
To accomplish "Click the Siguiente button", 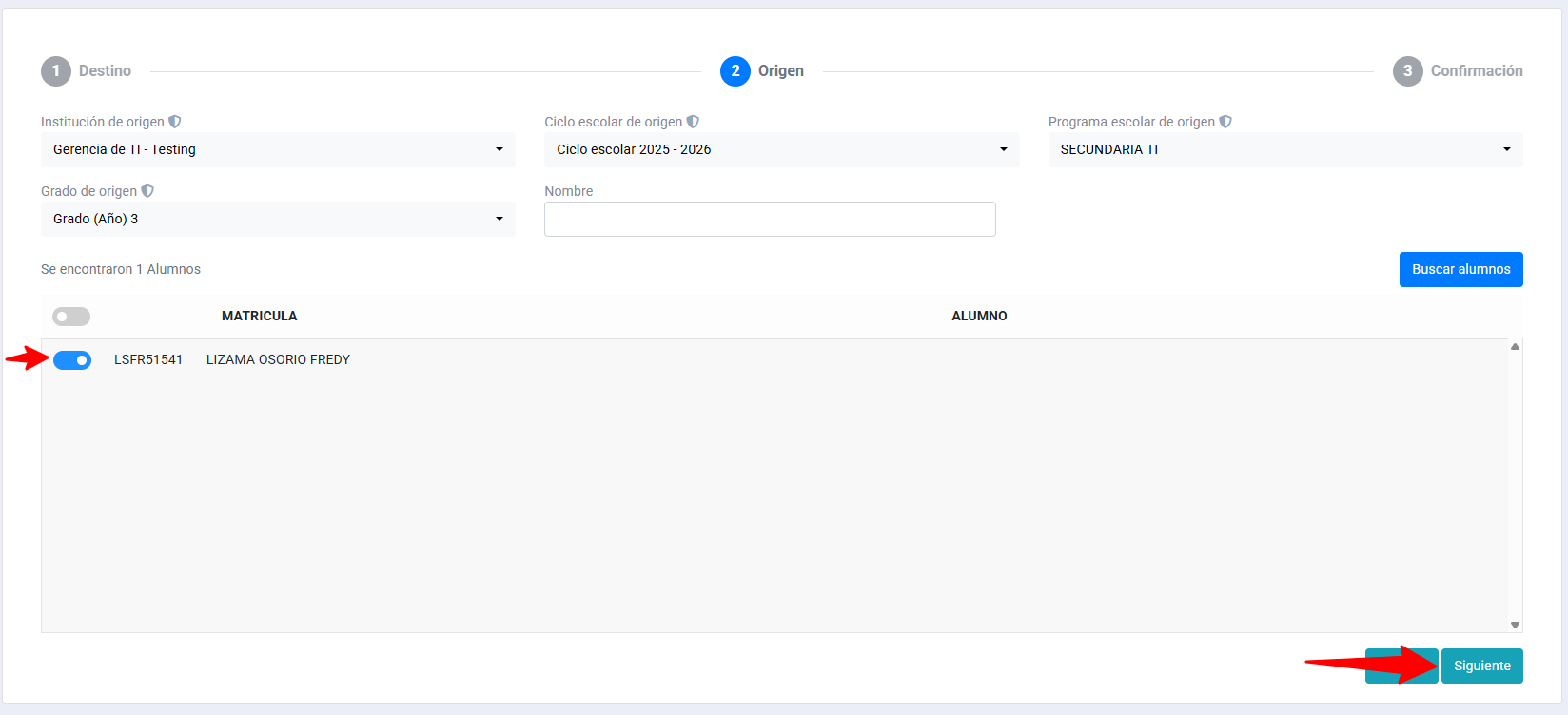I will point(1481,666).
